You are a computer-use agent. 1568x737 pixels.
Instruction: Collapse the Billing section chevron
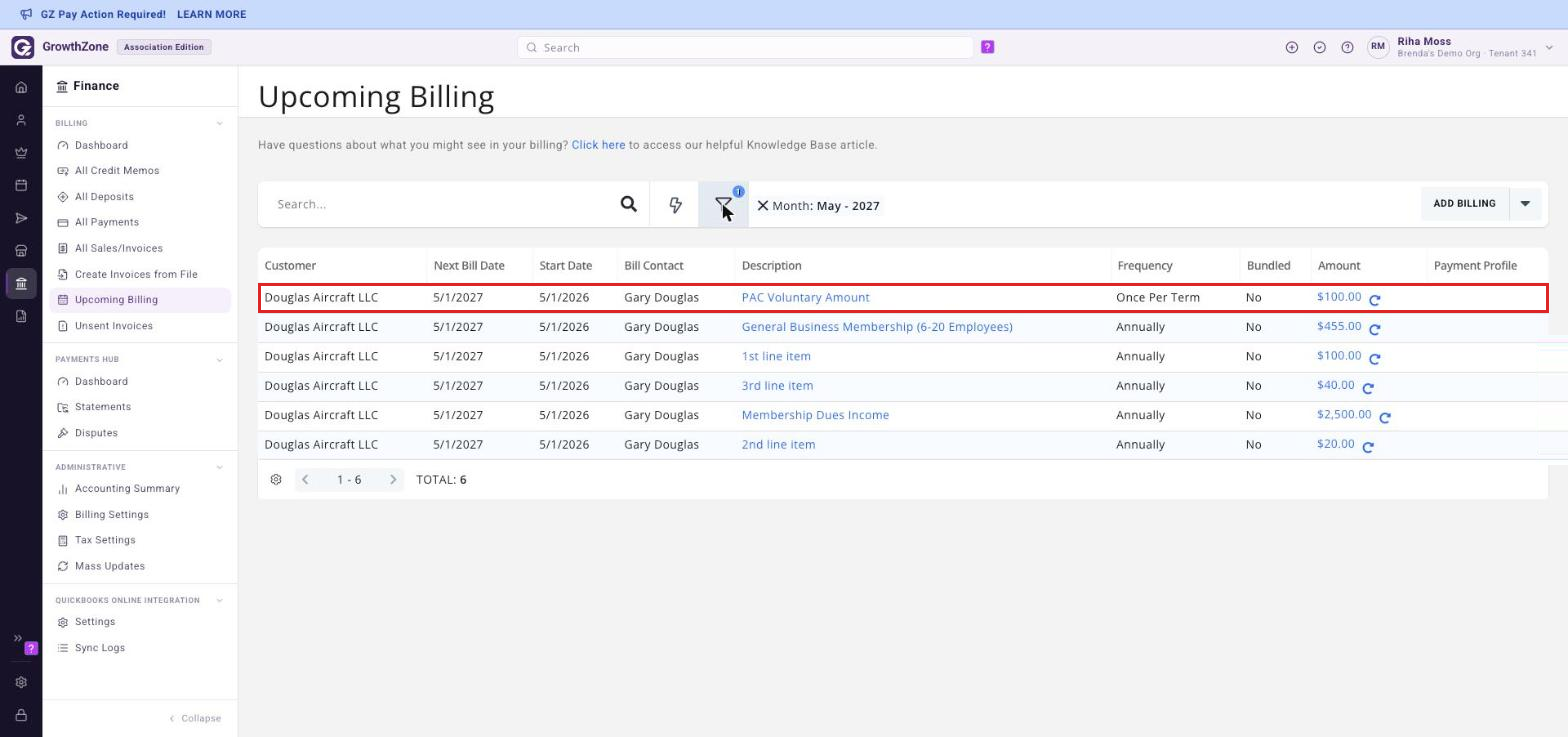point(219,123)
